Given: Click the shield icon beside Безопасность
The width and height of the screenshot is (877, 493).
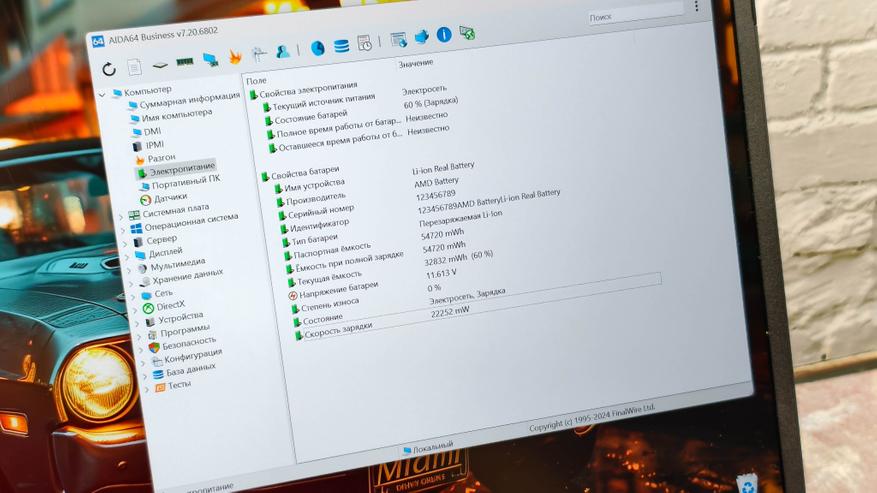Looking at the screenshot, I should [154, 348].
